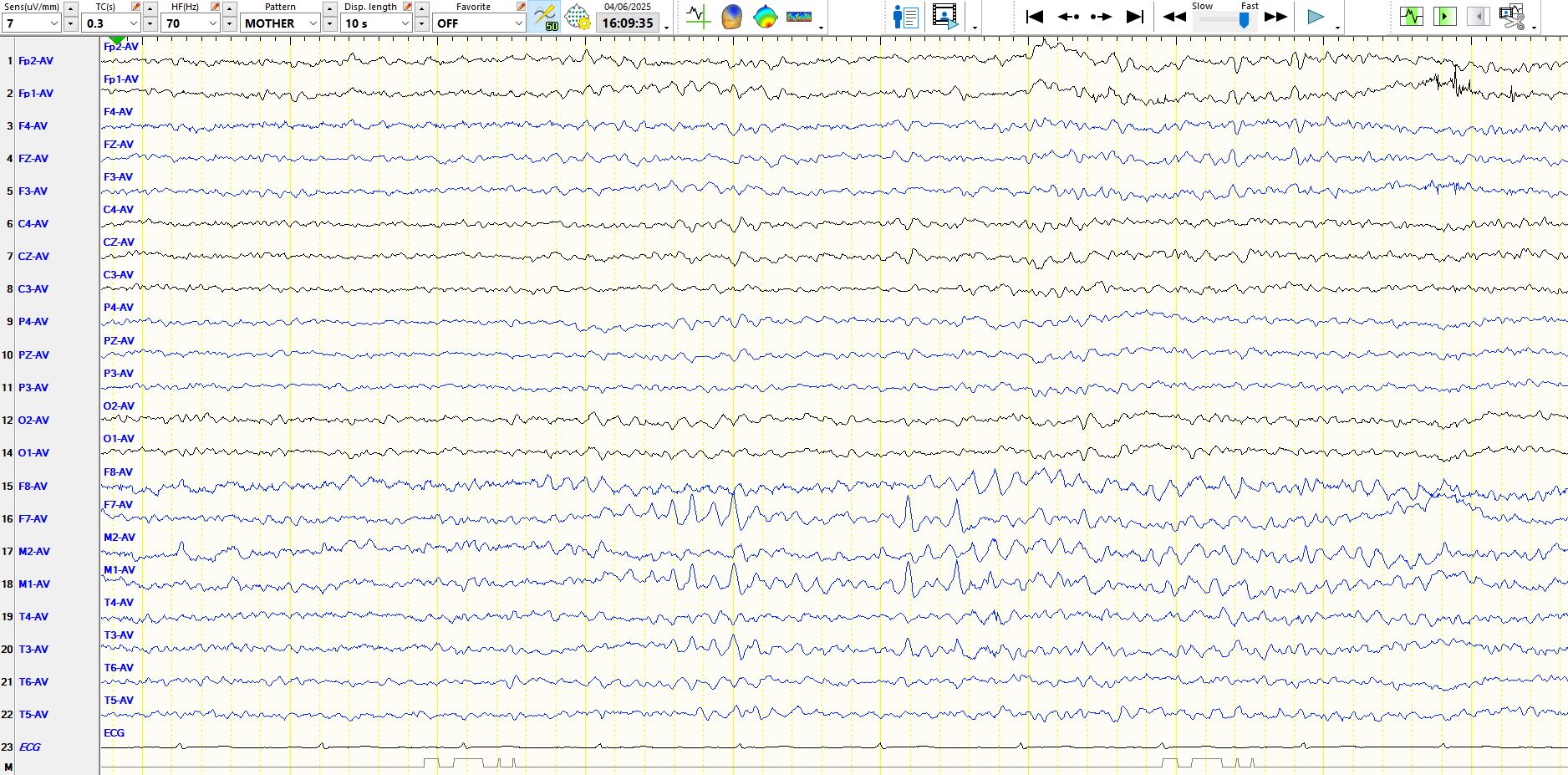Viewport: 1568px width, 775px height.
Task: Toggle the green waveform display button
Action: tap(1411, 17)
